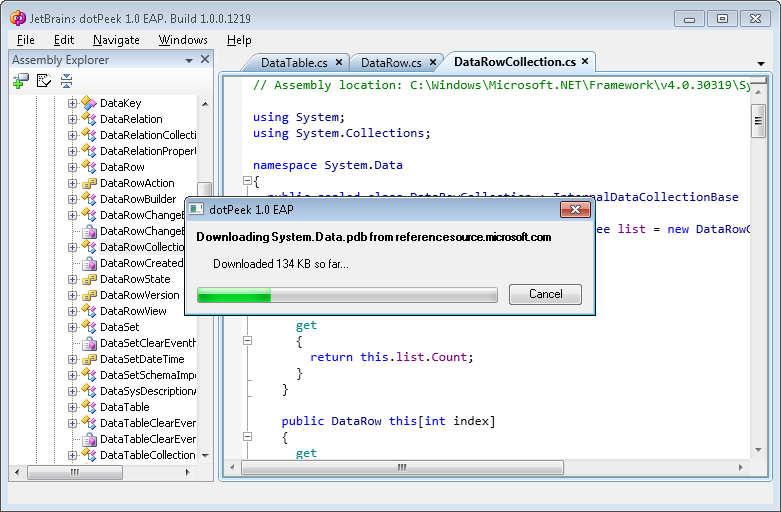Close the Assembly Explorer panel

coord(205,59)
